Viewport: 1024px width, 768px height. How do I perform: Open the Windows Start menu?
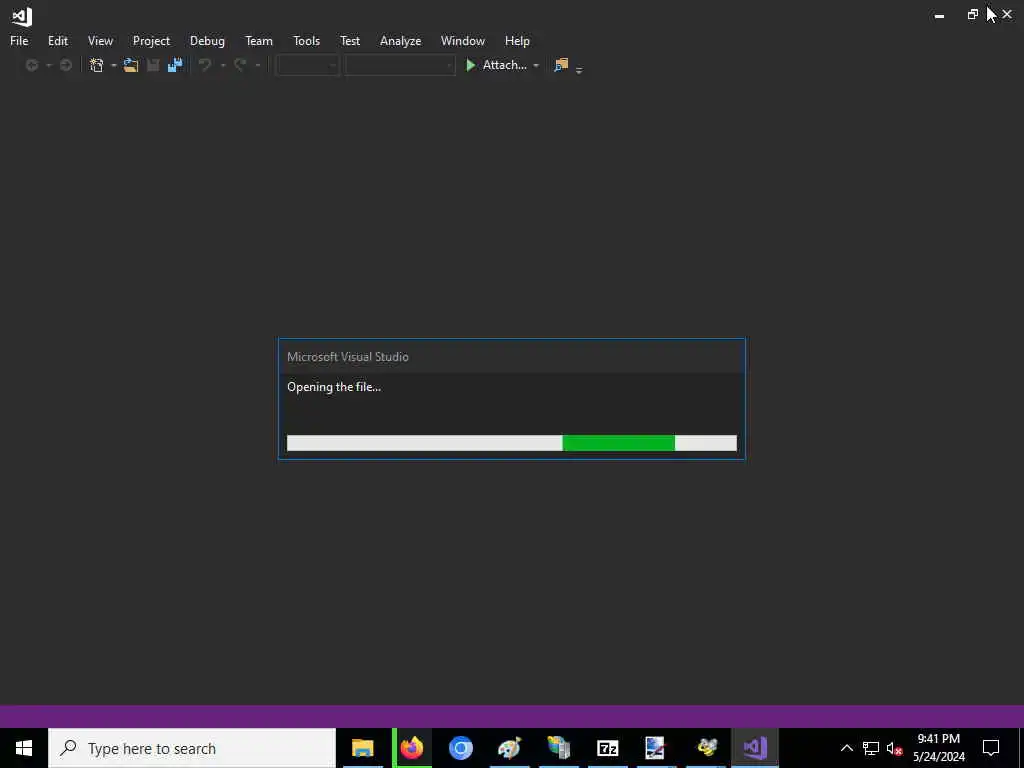click(x=24, y=748)
